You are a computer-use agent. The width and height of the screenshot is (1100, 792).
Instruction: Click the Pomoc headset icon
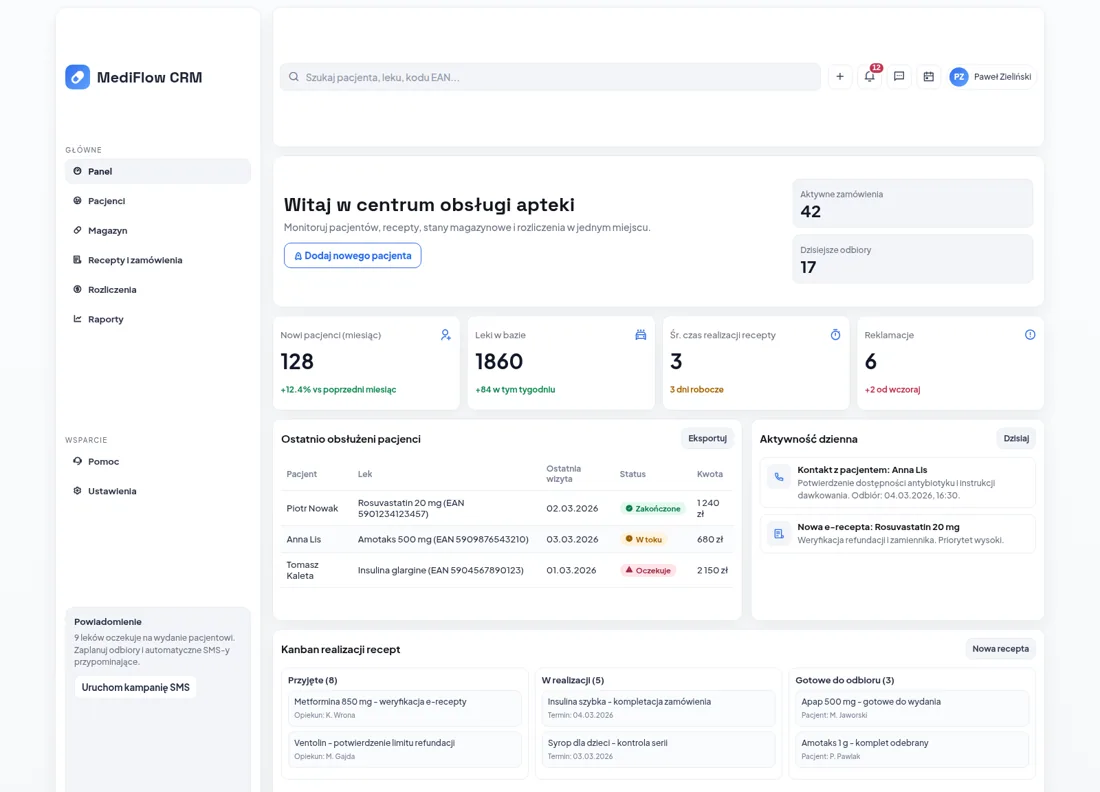77,461
